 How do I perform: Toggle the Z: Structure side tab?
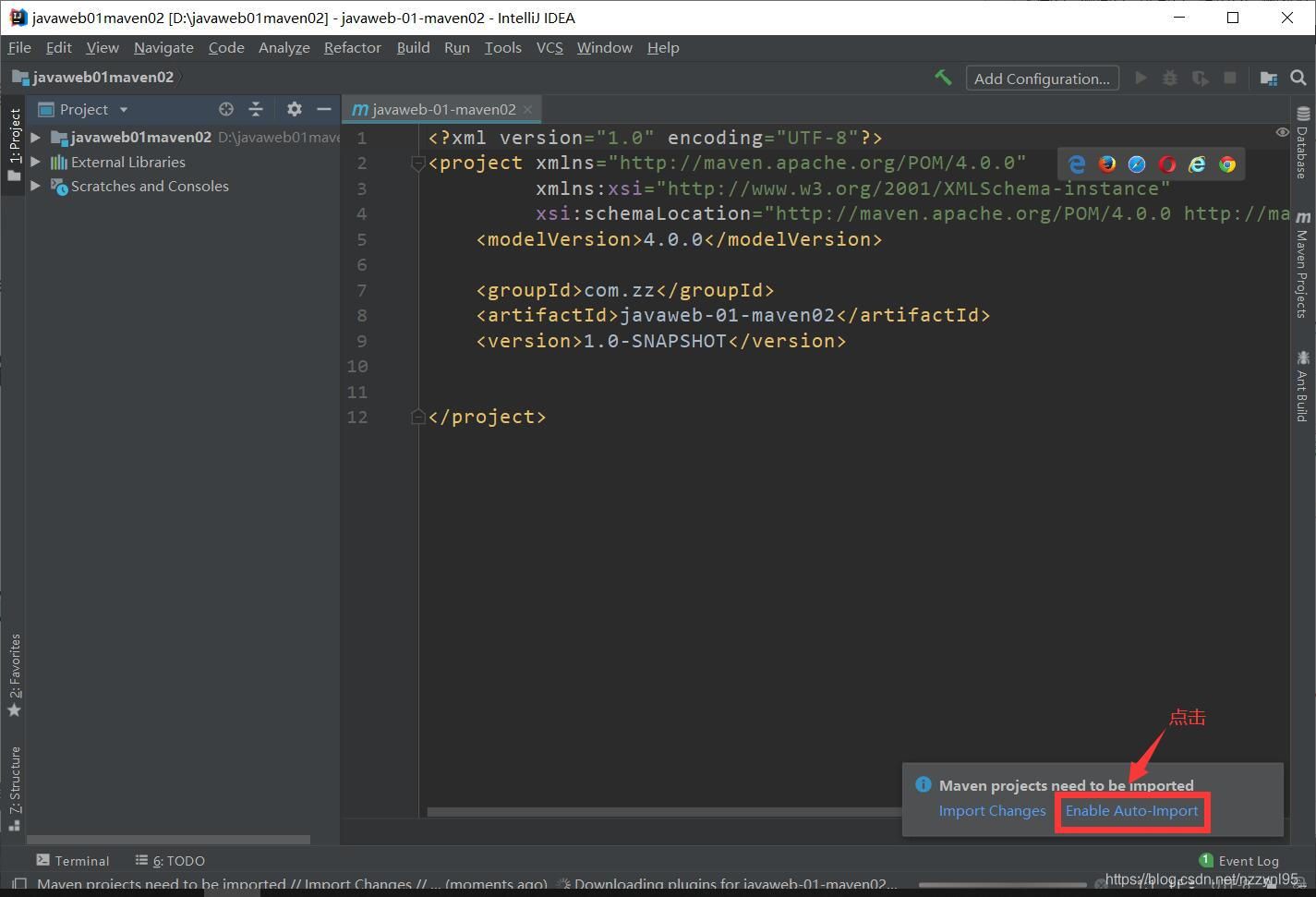(x=14, y=788)
